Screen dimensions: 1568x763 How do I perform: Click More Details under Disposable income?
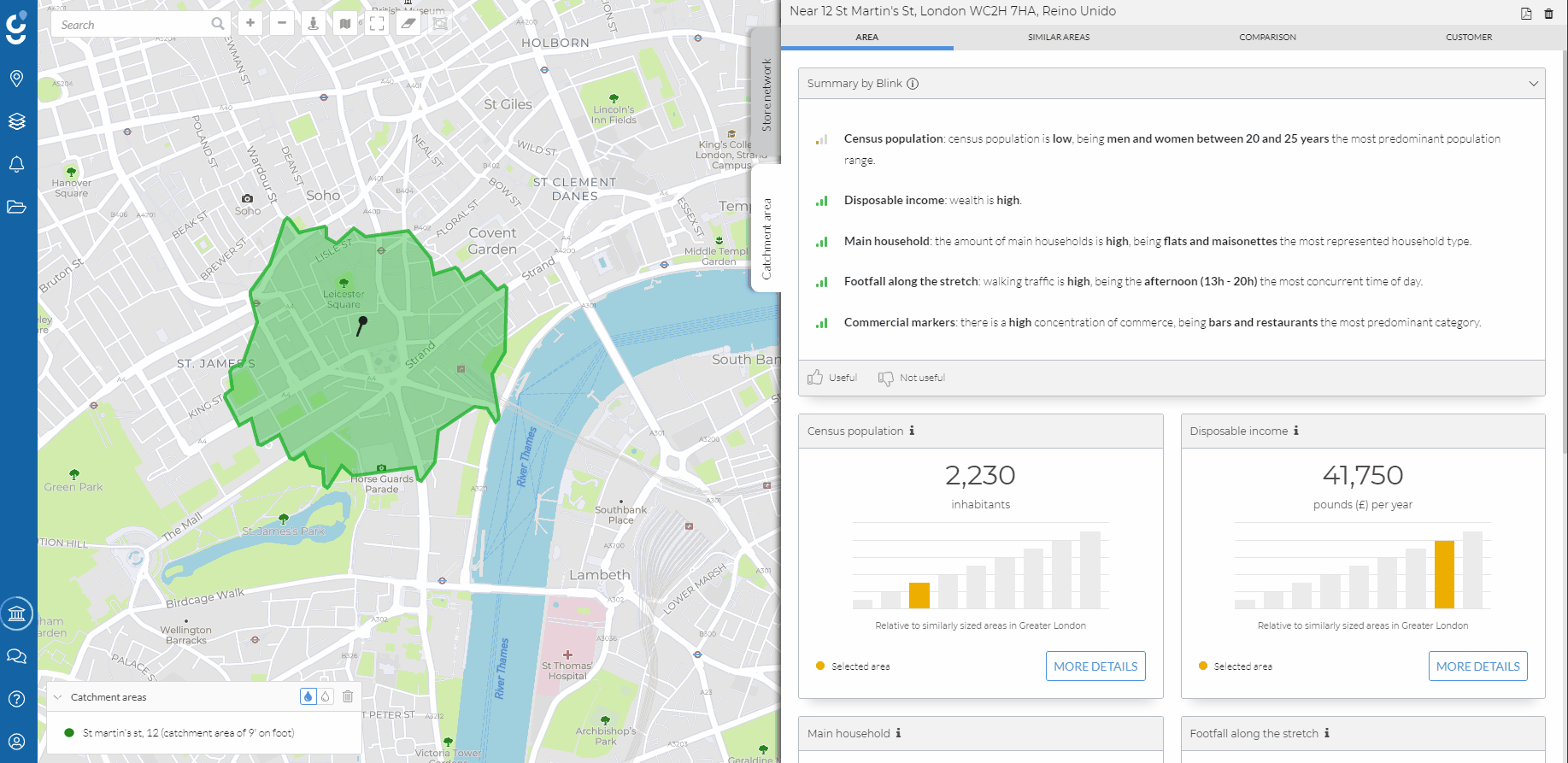1477,666
